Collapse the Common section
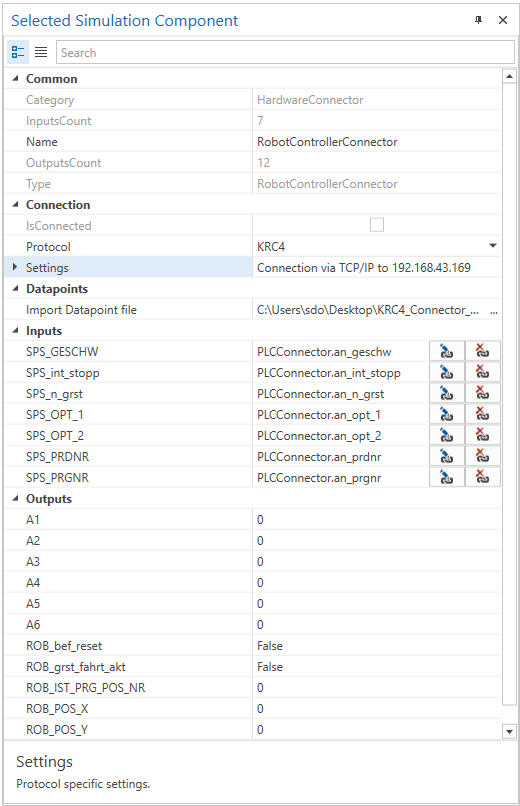 click(15, 78)
